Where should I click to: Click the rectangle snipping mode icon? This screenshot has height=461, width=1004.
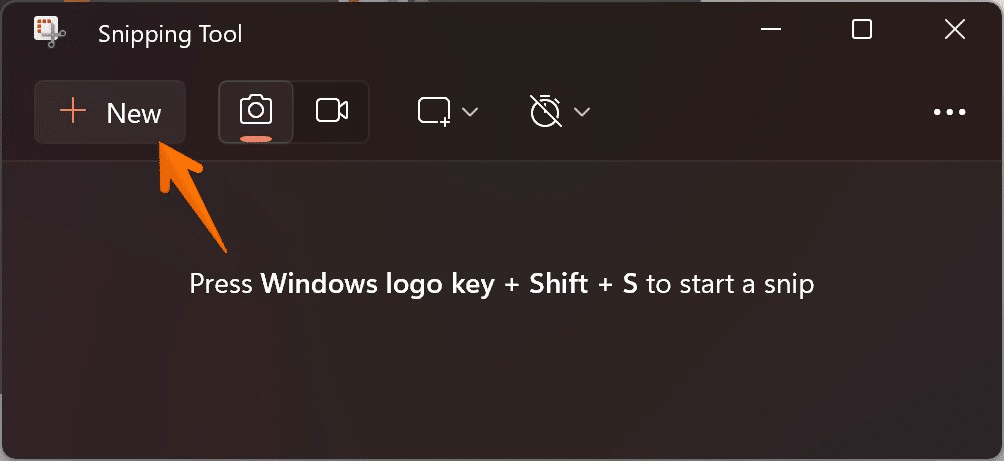(x=434, y=111)
